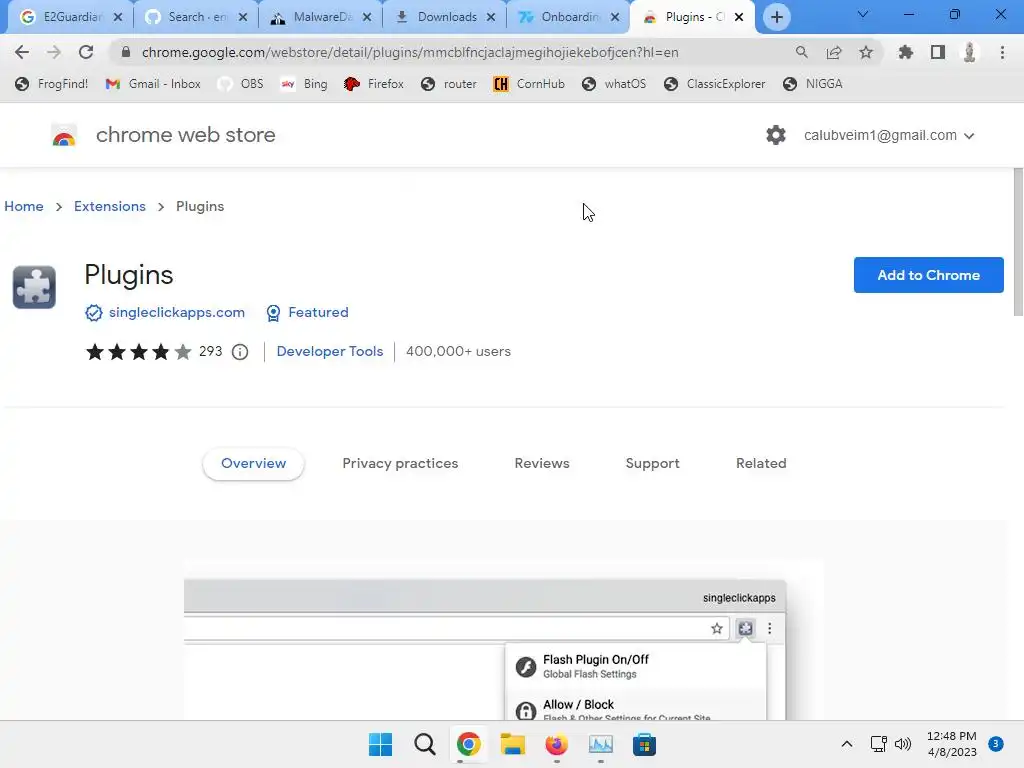Viewport: 1024px width, 768px height.
Task: Open the volume tray icon
Action: pyautogui.click(x=903, y=744)
